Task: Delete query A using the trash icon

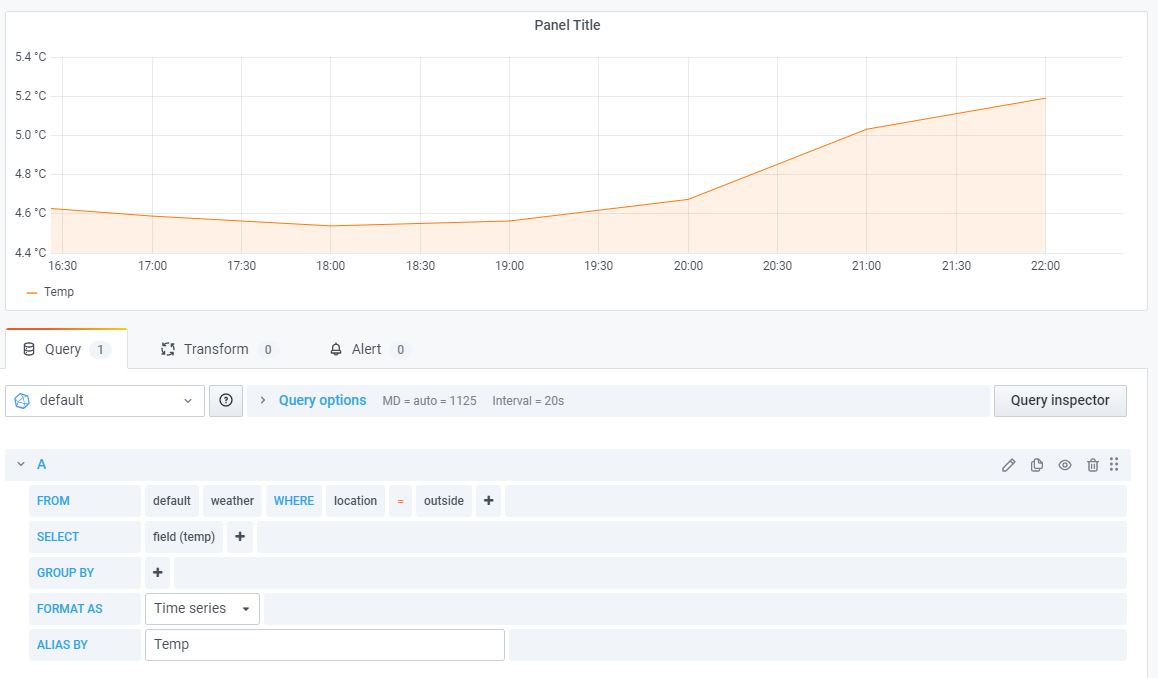Action: (1093, 465)
